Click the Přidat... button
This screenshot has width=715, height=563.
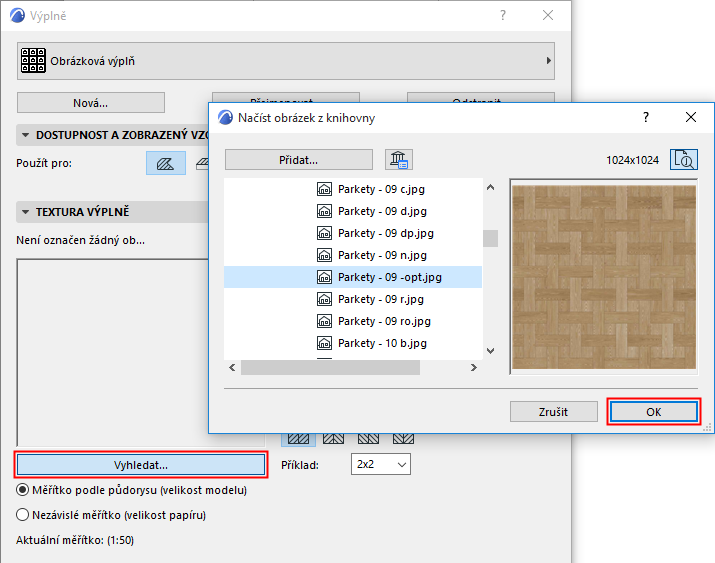[299, 160]
